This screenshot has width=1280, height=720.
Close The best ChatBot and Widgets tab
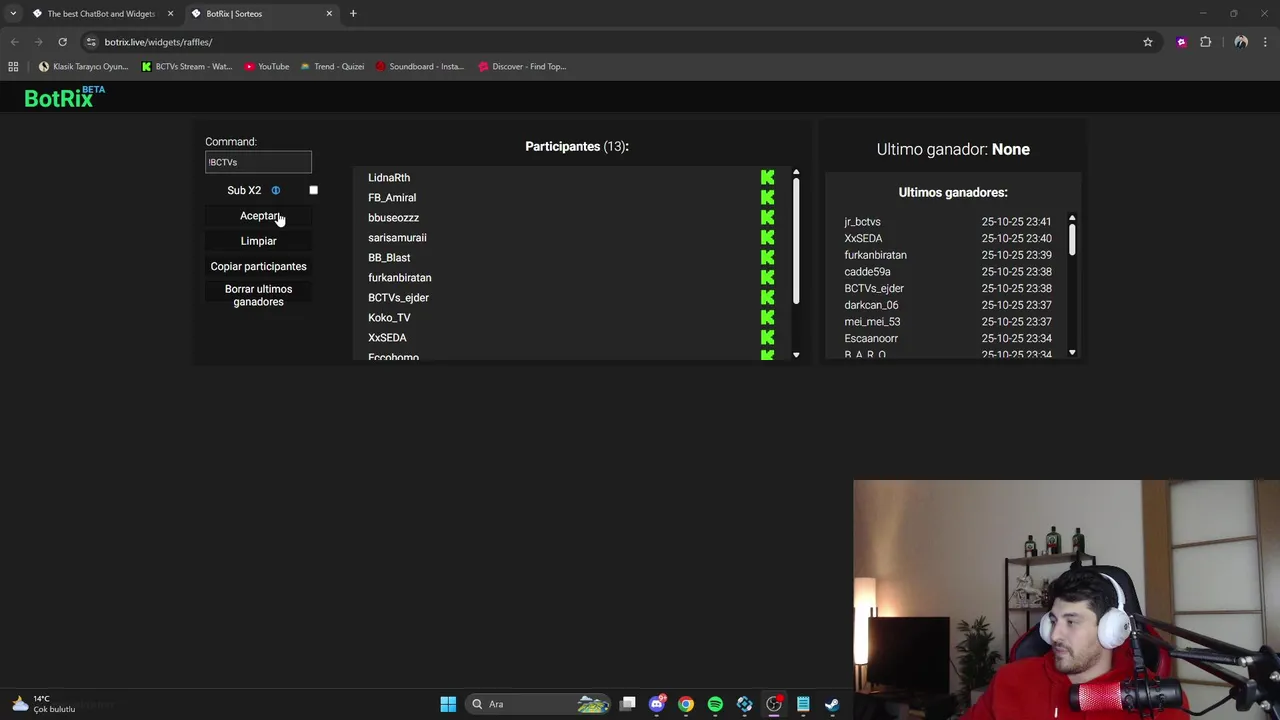coord(170,13)
